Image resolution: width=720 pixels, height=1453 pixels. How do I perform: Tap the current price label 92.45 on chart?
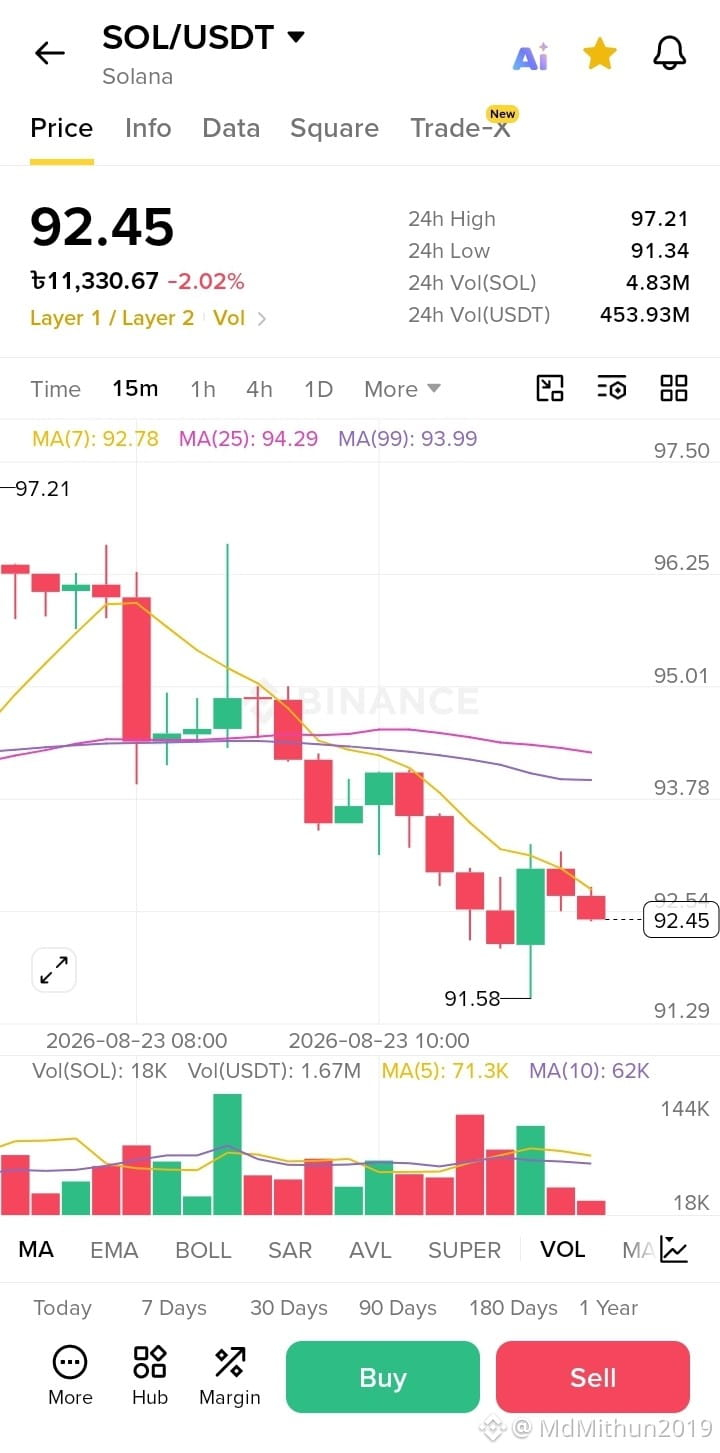coord(681,920)
